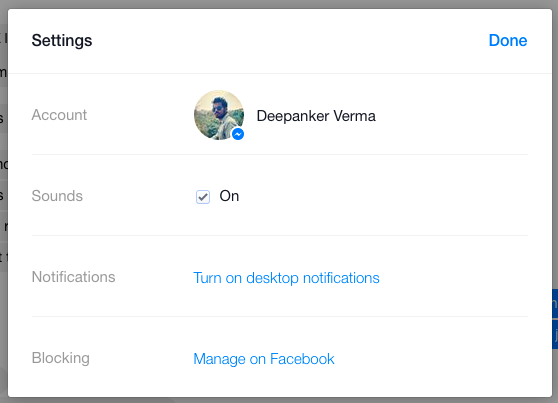Open Manage on Facebook link
Screen dimensions: 558x403
pos(264,359)
